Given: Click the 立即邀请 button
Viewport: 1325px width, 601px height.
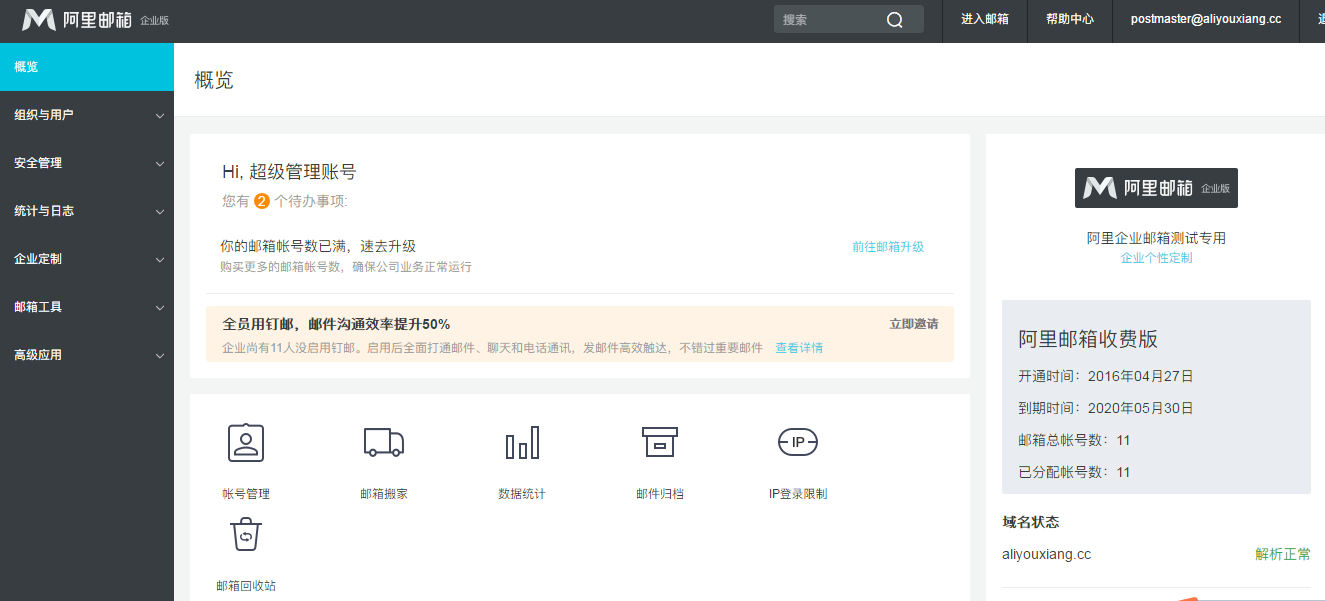Looking at the screenshot, I should (913, 324).
